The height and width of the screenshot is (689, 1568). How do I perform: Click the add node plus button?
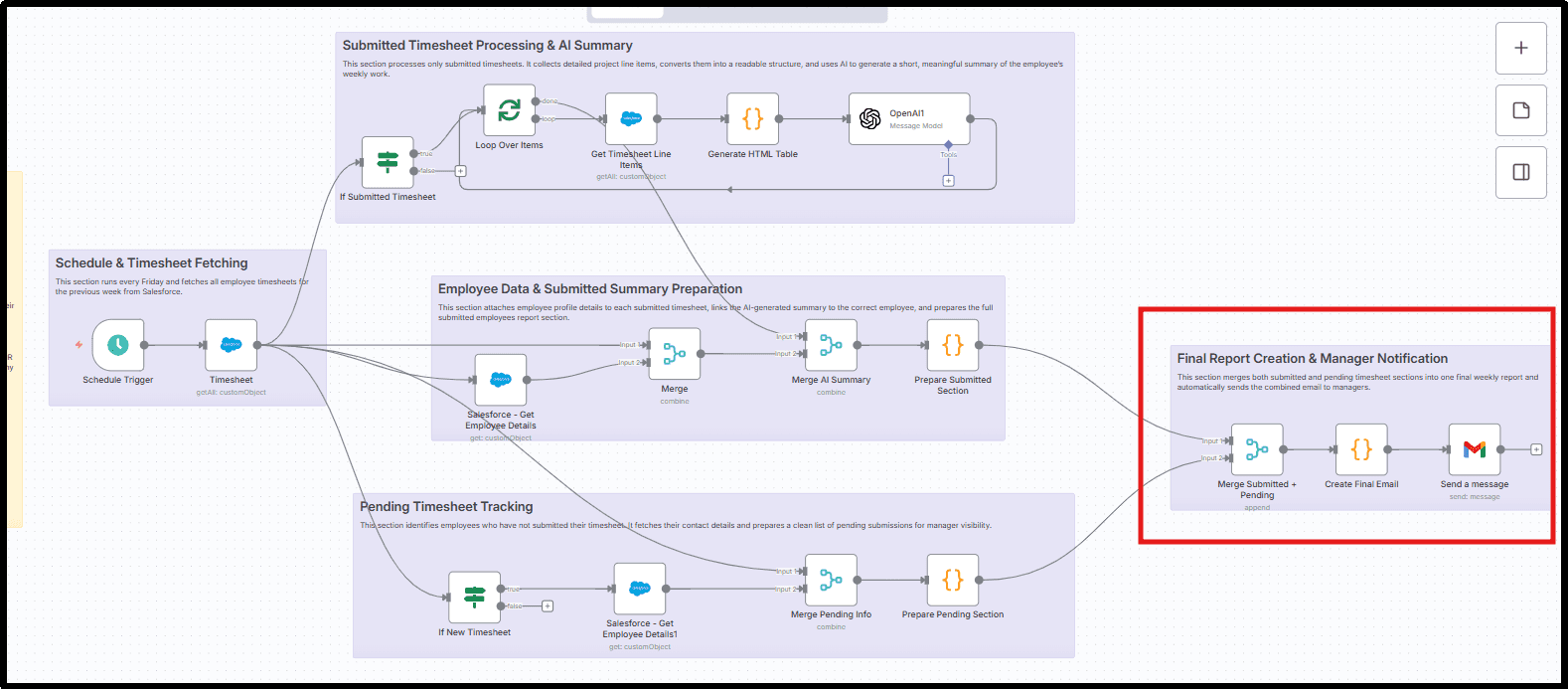point(1520,48)
